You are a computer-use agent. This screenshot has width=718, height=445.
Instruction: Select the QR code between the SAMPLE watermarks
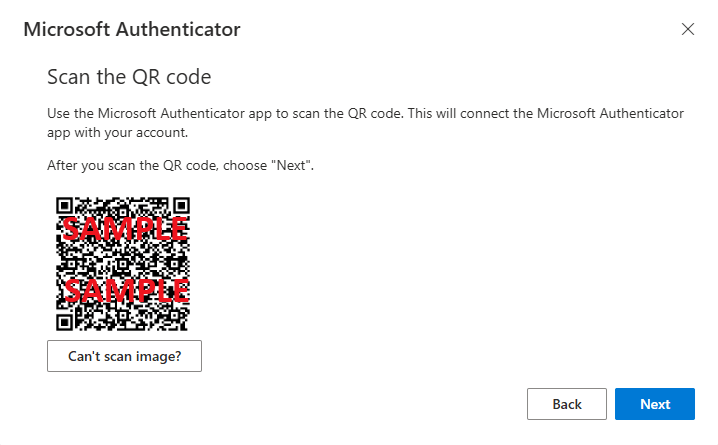tap(124, 260)
